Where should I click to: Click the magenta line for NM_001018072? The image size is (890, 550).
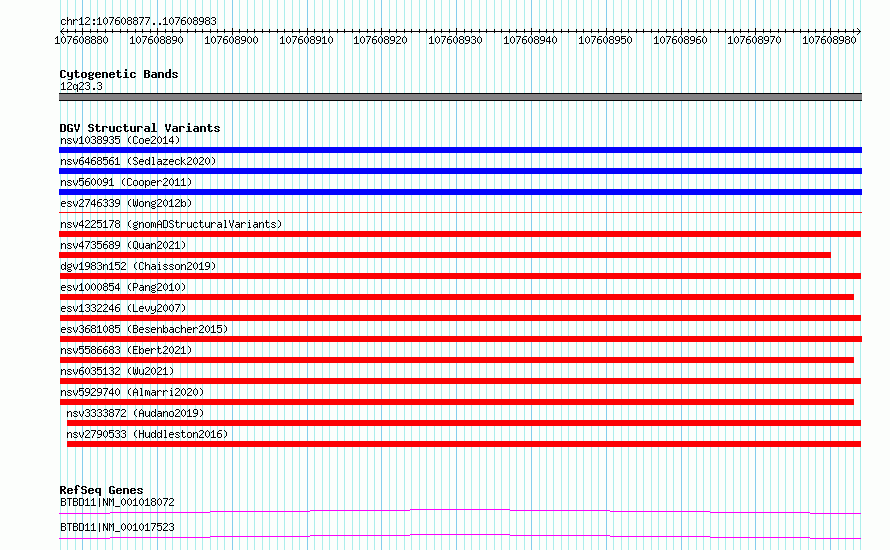460,511
